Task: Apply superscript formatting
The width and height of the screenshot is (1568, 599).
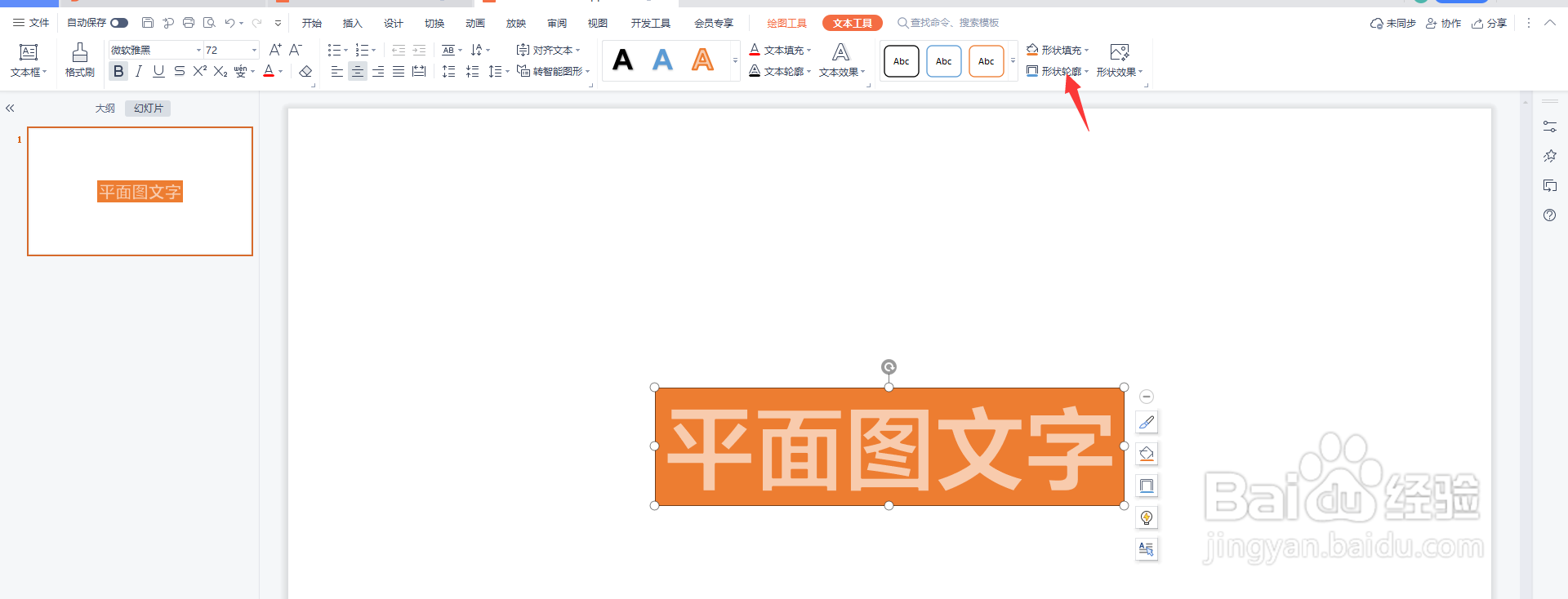Action: coord(200,72)
